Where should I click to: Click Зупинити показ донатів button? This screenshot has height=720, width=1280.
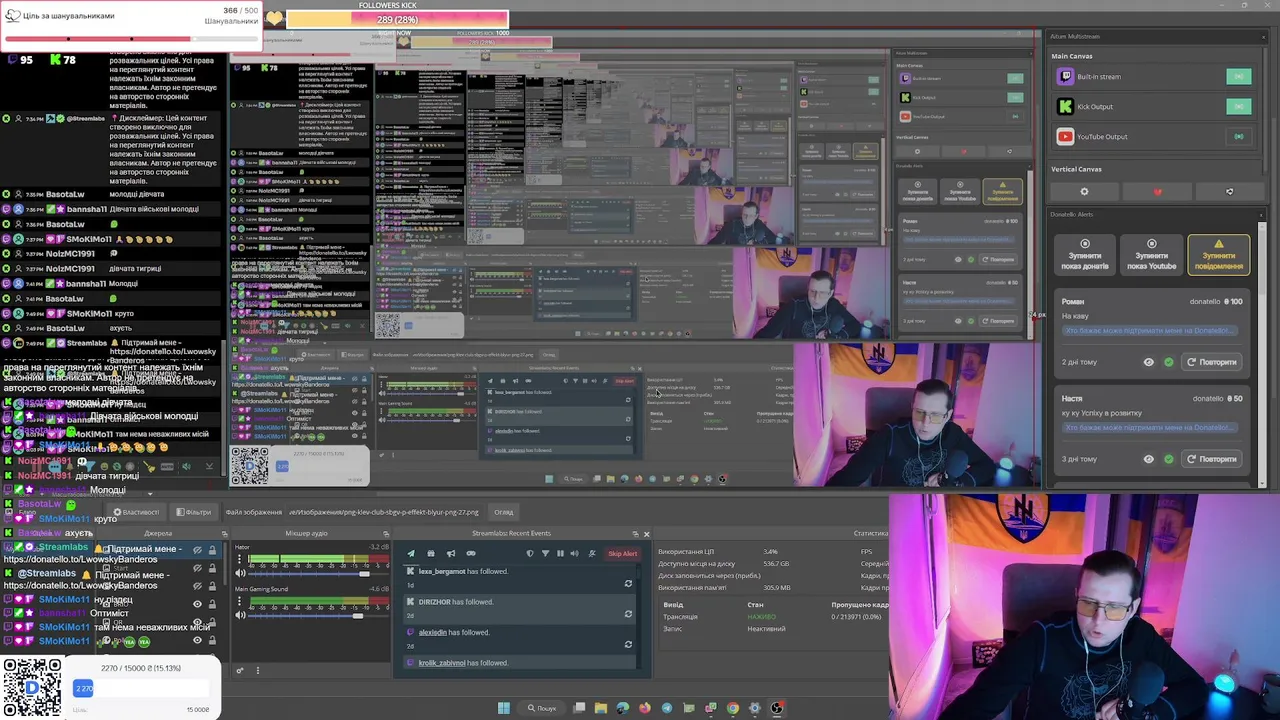pos(1085,255)
